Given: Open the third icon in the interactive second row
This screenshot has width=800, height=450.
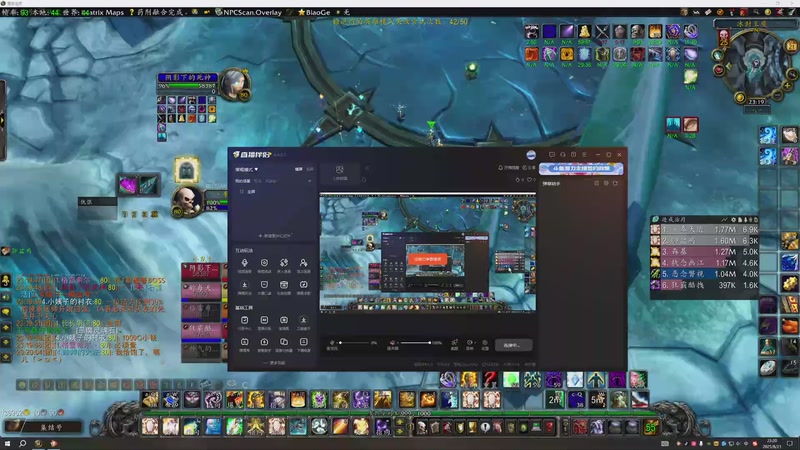Looking at the screenshot, I should click(x=284, y=287).
